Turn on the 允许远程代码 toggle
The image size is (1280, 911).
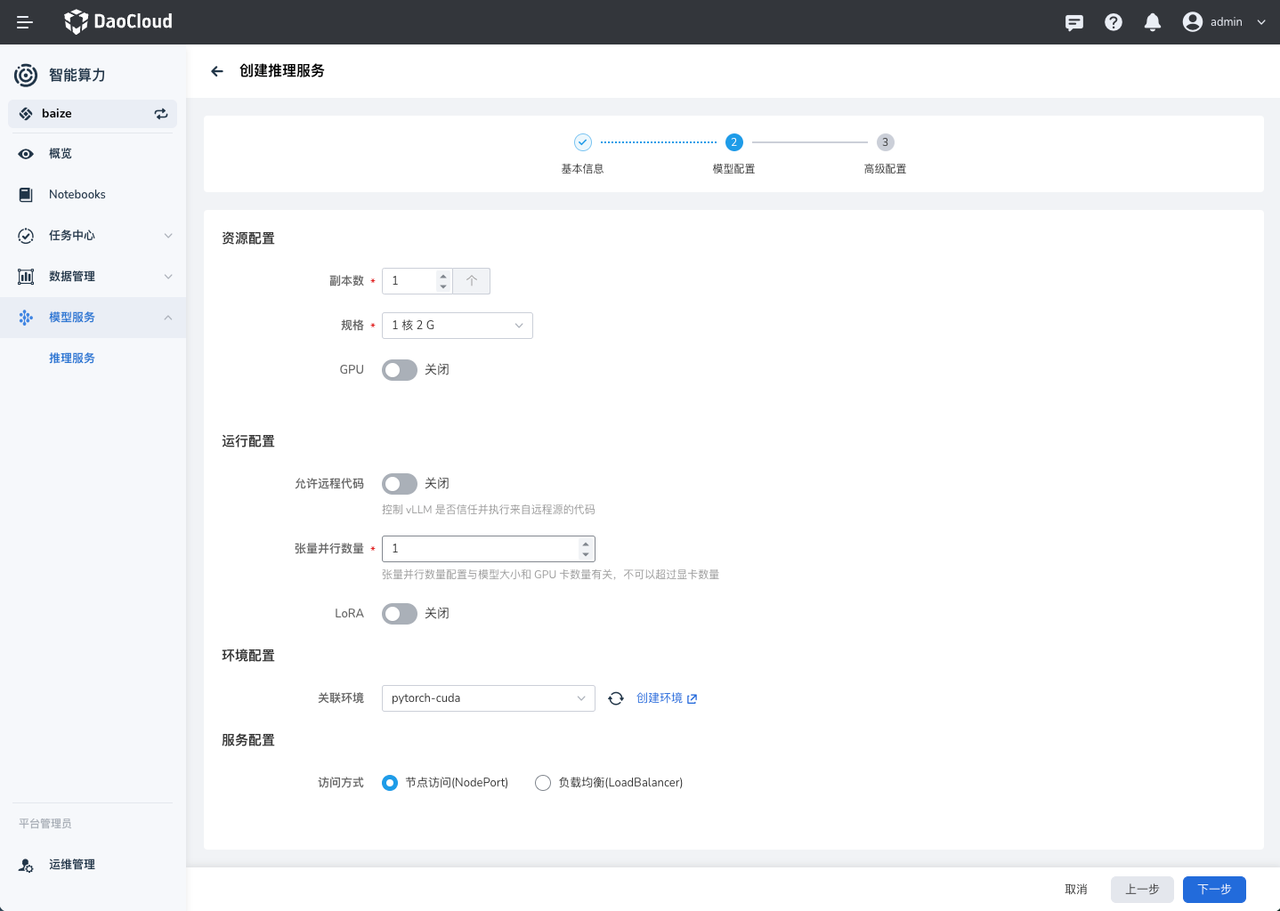(x=399, y=484)
